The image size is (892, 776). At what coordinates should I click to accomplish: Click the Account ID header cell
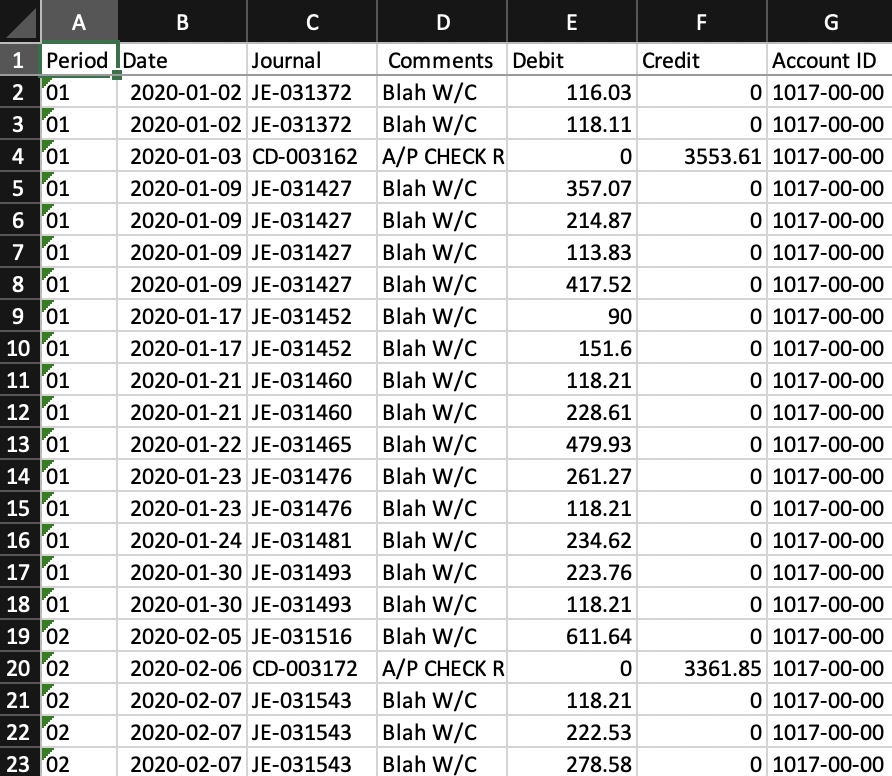830,59
